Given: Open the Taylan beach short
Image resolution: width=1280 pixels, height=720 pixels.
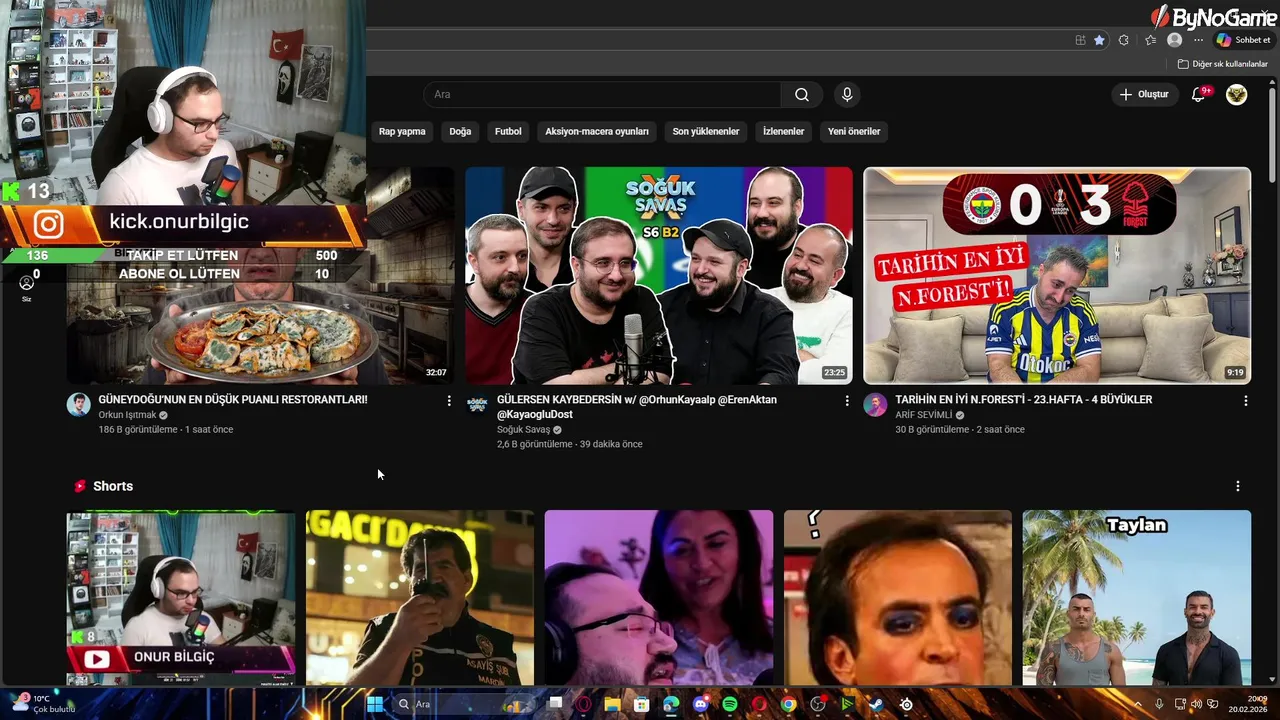Looking at the screenshot, I should [1137, 598].
